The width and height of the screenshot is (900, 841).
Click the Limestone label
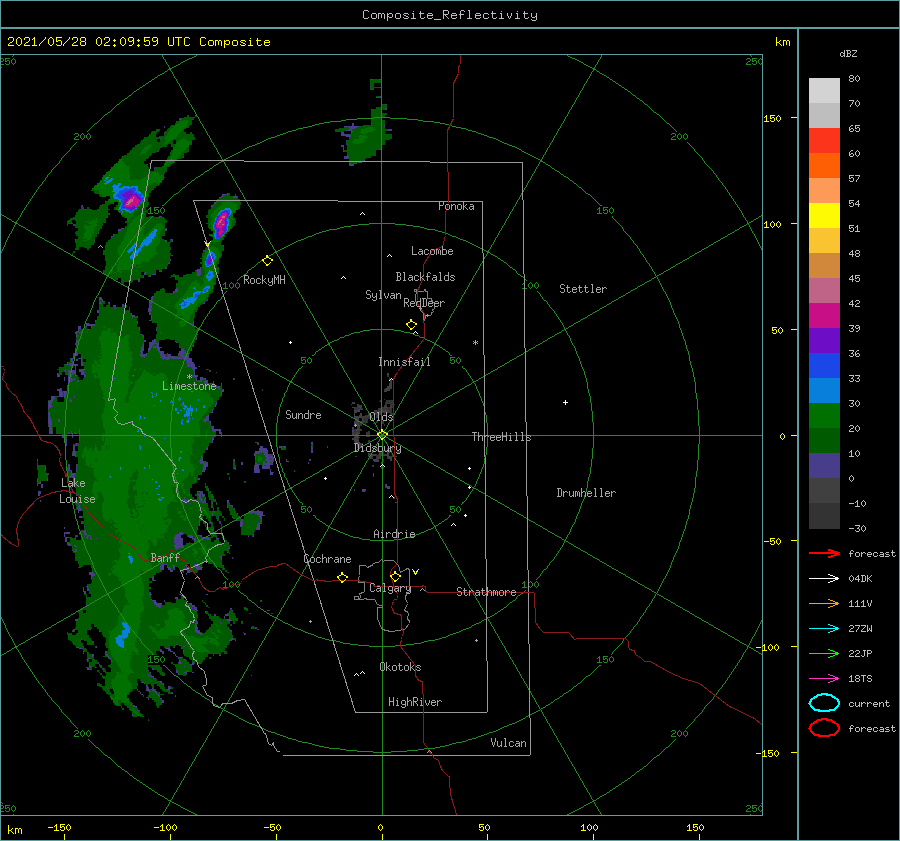[x=189, y=386]
